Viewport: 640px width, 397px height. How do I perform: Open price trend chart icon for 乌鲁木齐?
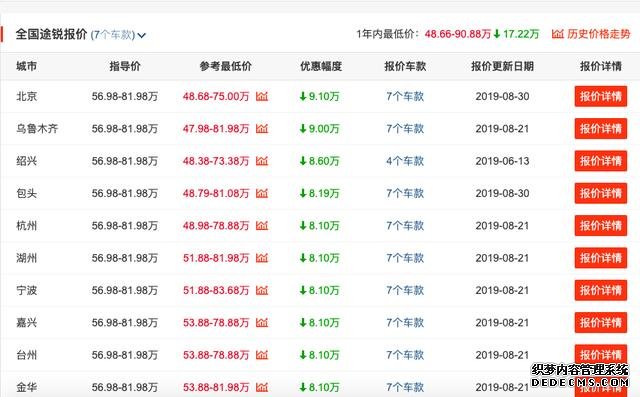point(262,129)
